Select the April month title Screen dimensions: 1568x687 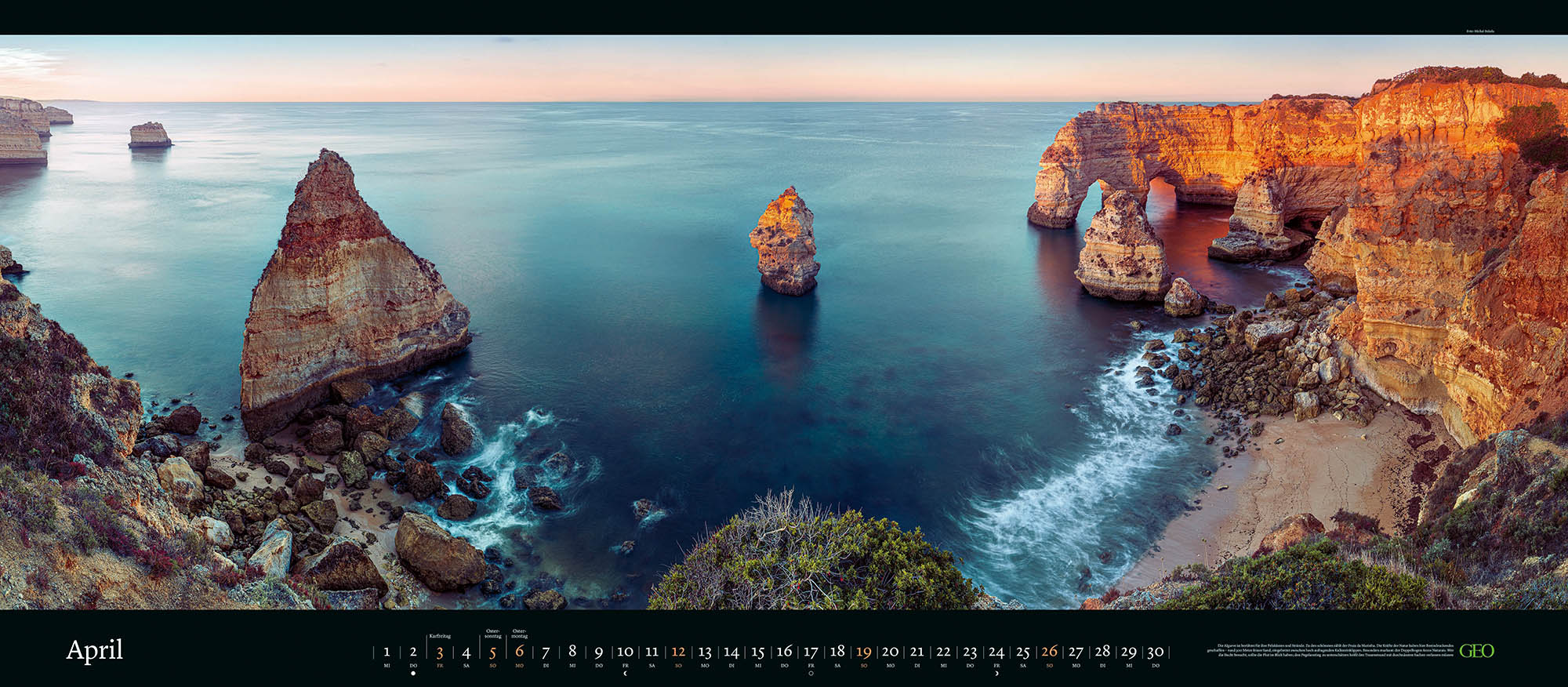(95, 650)
